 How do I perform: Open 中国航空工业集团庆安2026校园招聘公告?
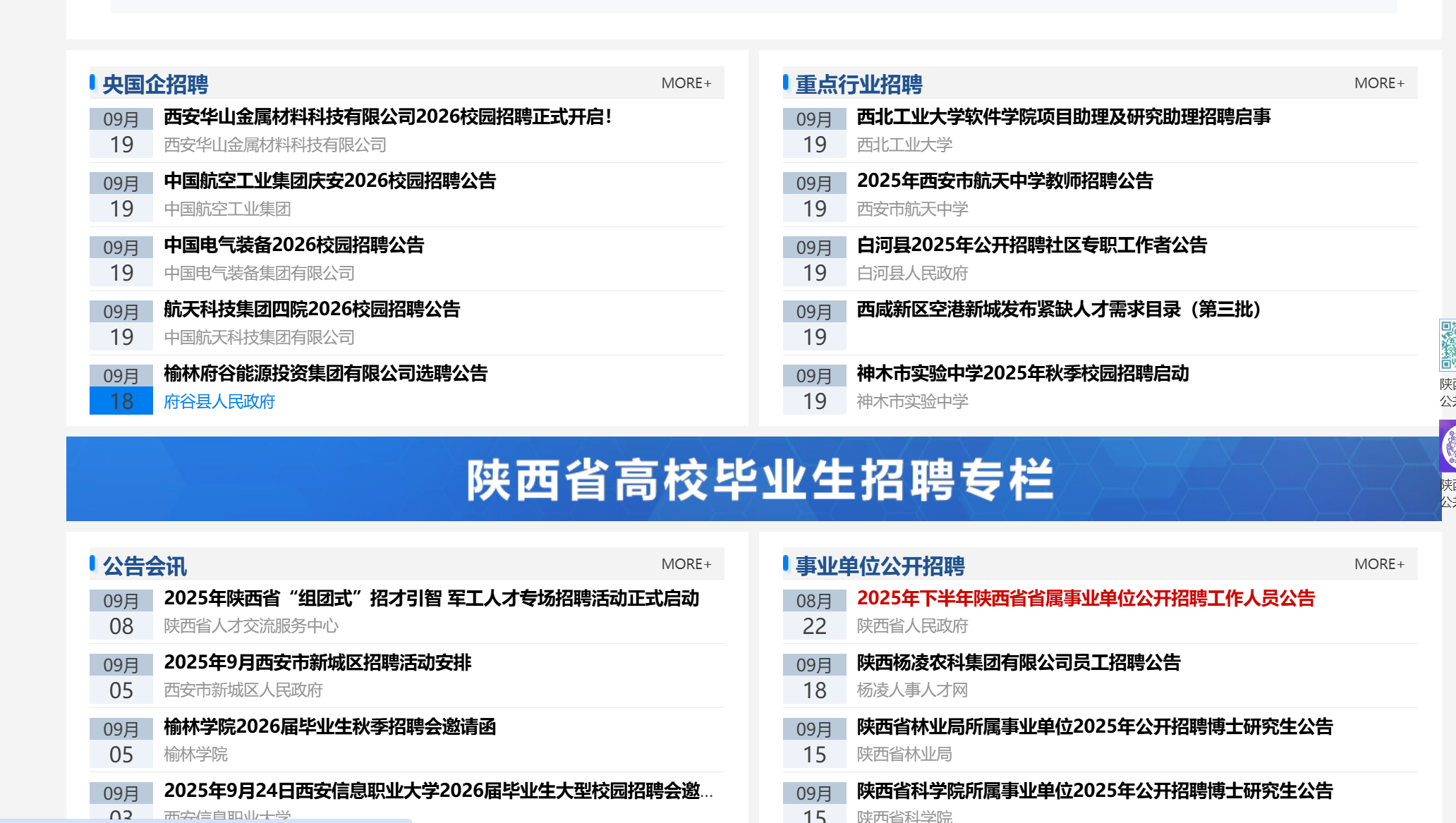(330, 182)
